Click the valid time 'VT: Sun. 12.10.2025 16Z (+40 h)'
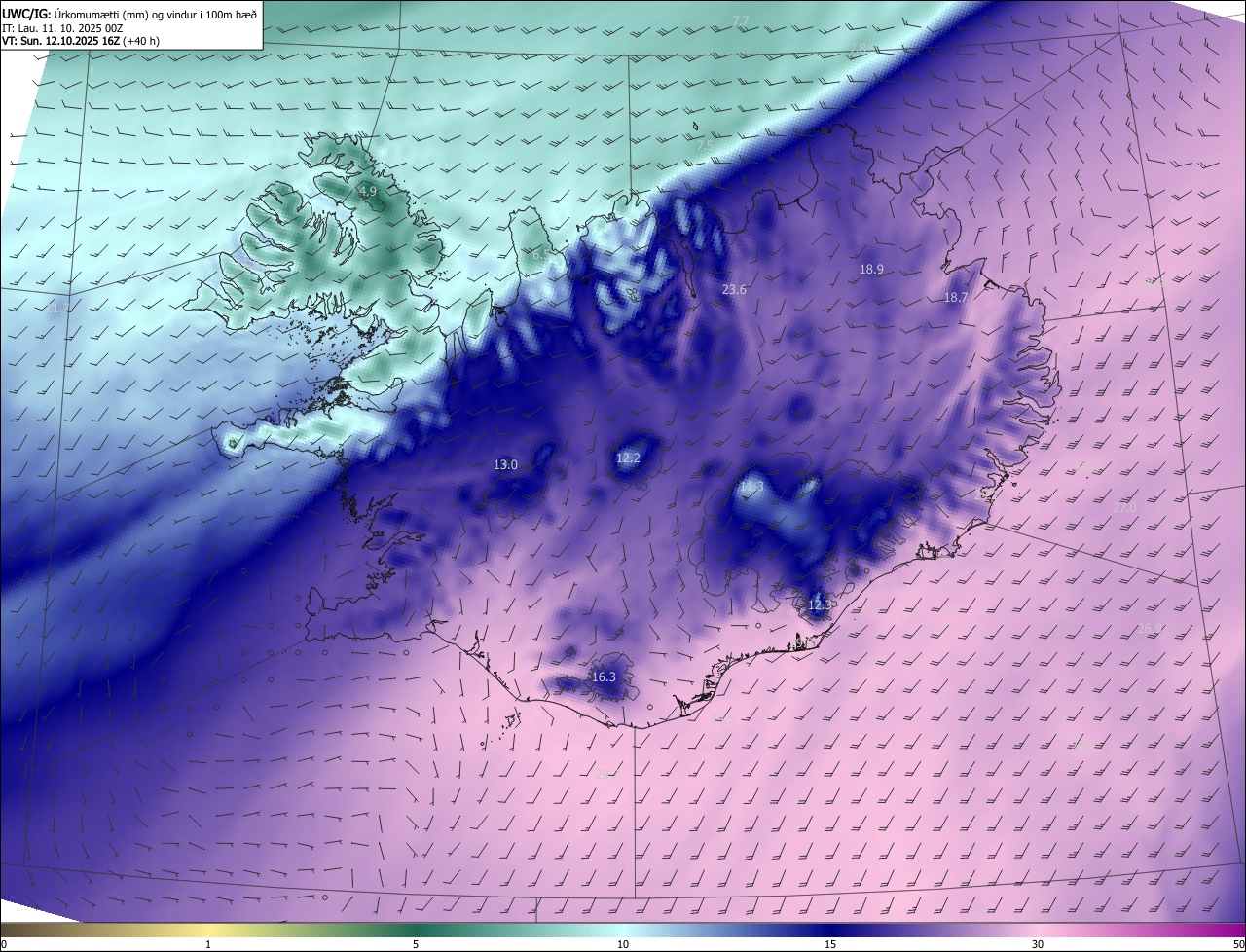Screen dimensions: 1246x952 [x=81, y=42]
